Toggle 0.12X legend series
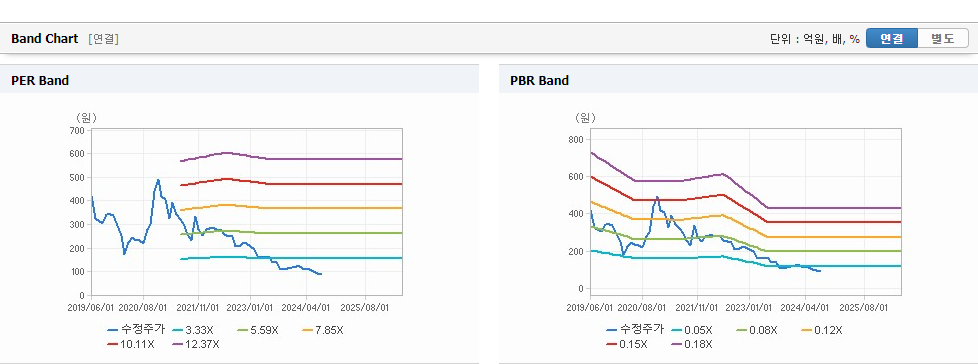Image resolution: width=978 pixels, height=364 pixels. 821,330
